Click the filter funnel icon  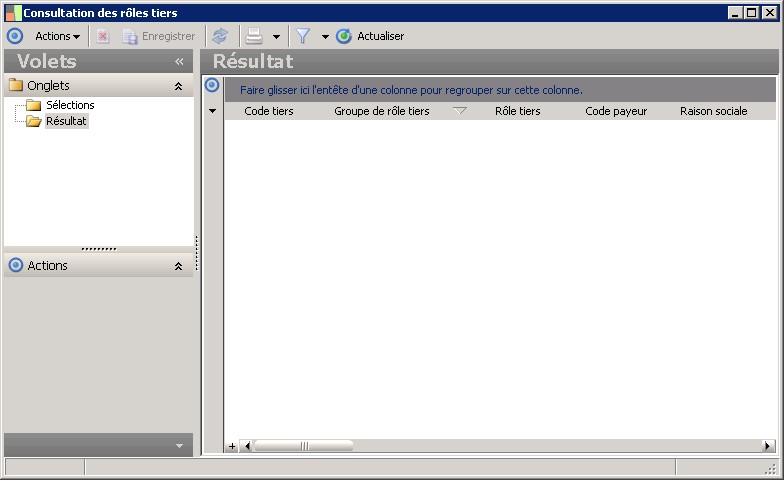point(303,36)
